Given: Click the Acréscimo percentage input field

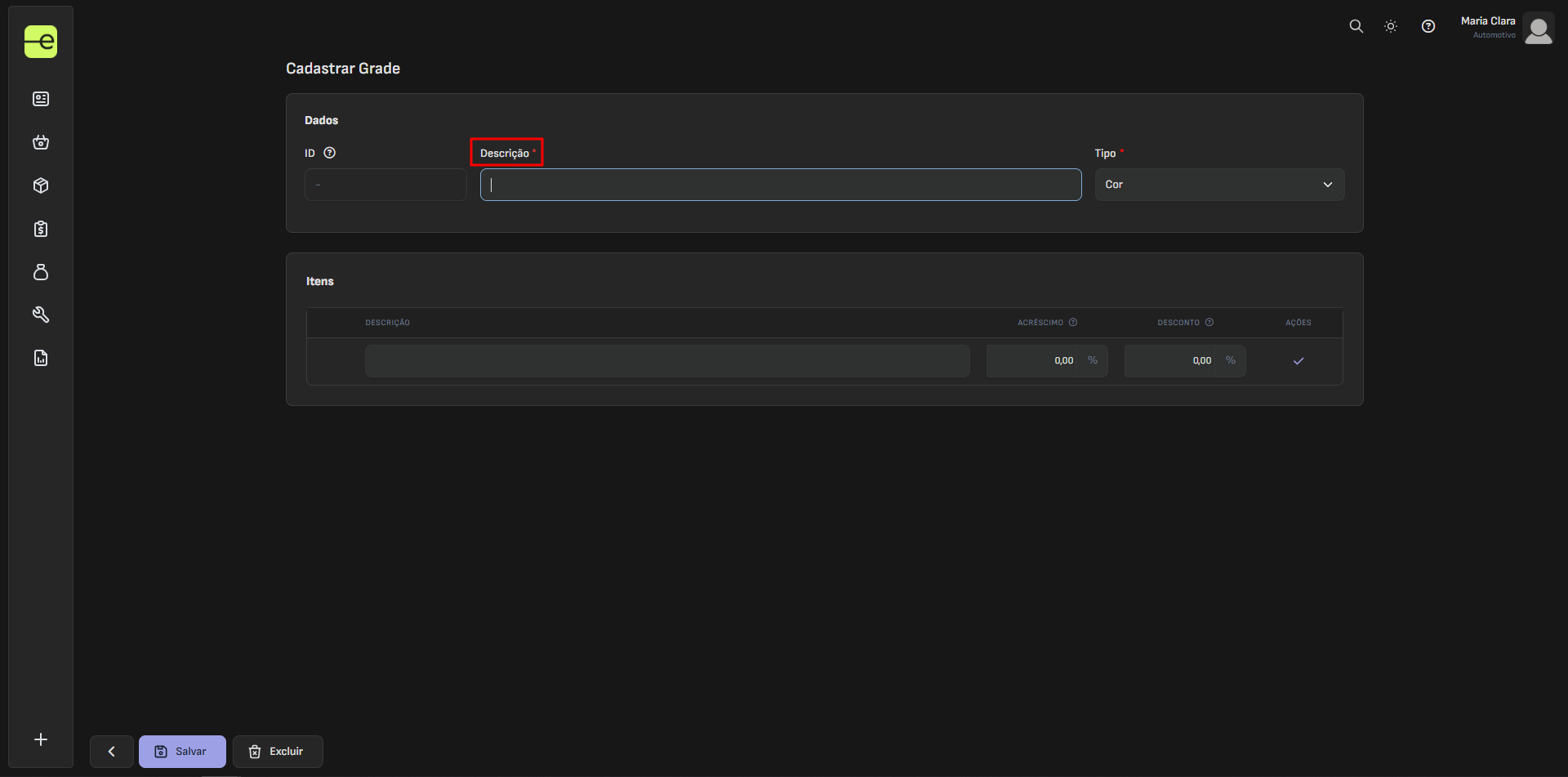Looking at the screenshot, I should click(1033, 361).
